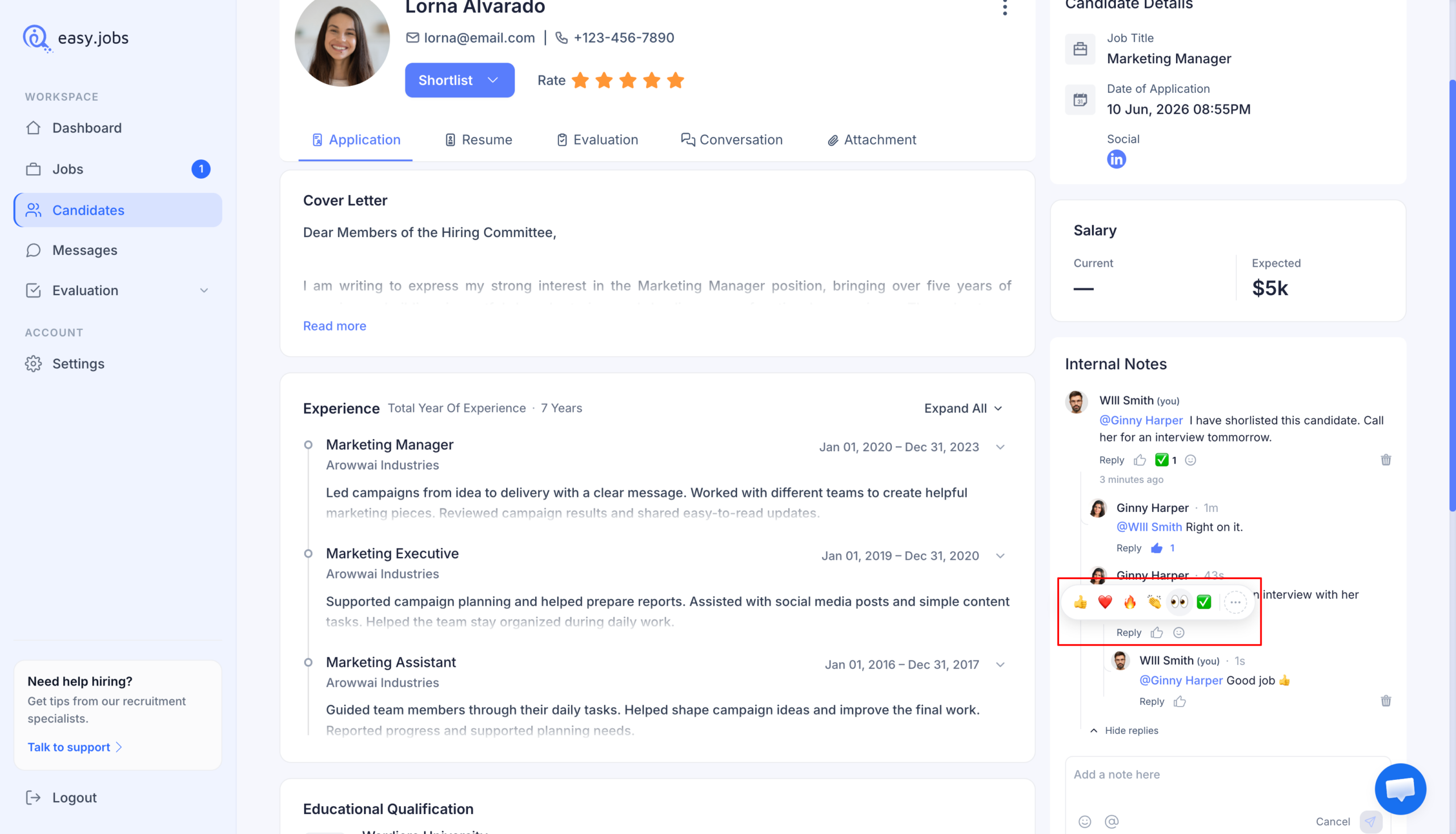This screenshot has height=834, width=1456.
Task: Collapse replies with Hide replies
Action: pyautogui.click(x=1123, y=730)
